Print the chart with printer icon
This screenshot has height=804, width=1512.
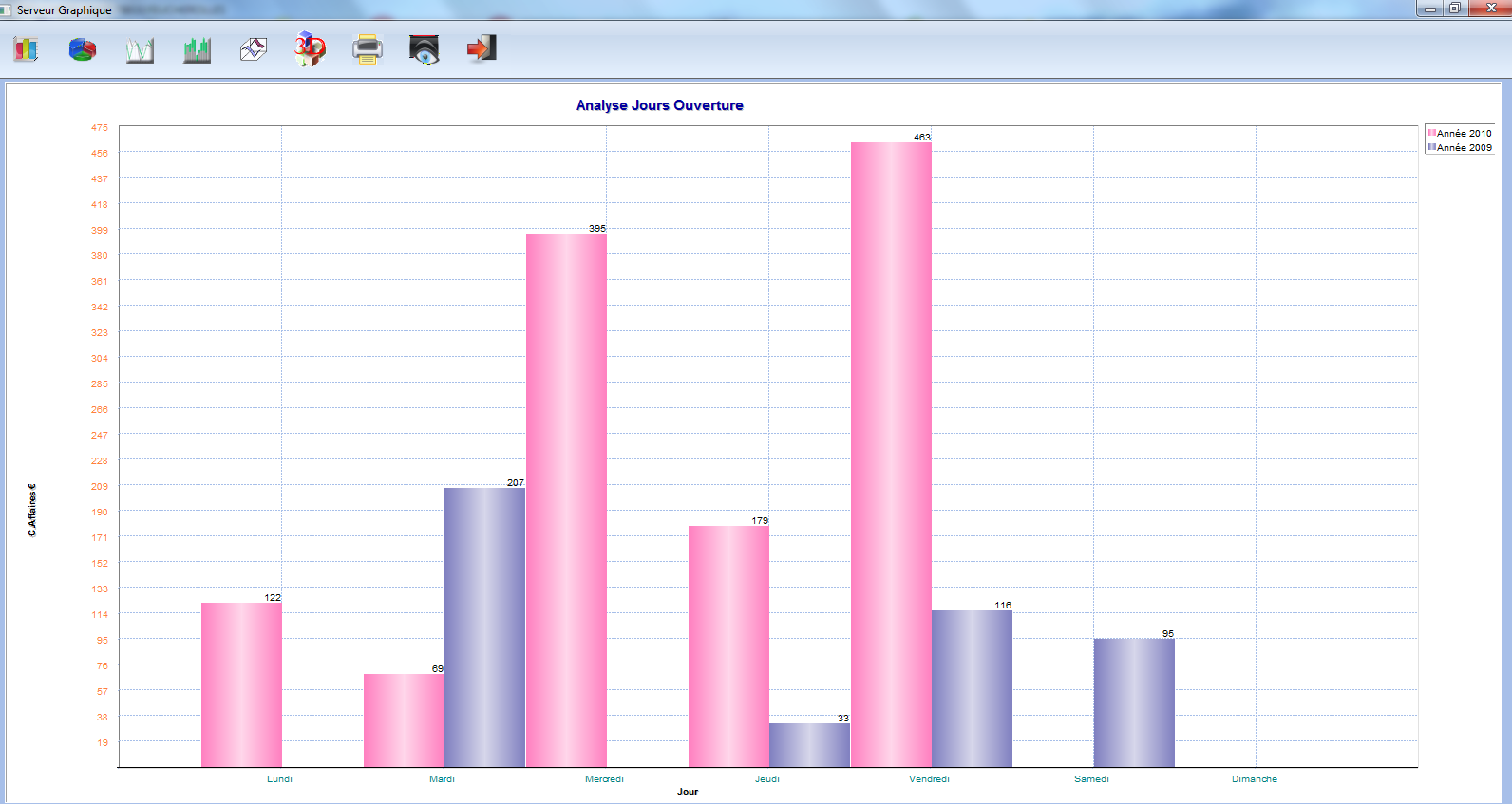coord(368,49)
